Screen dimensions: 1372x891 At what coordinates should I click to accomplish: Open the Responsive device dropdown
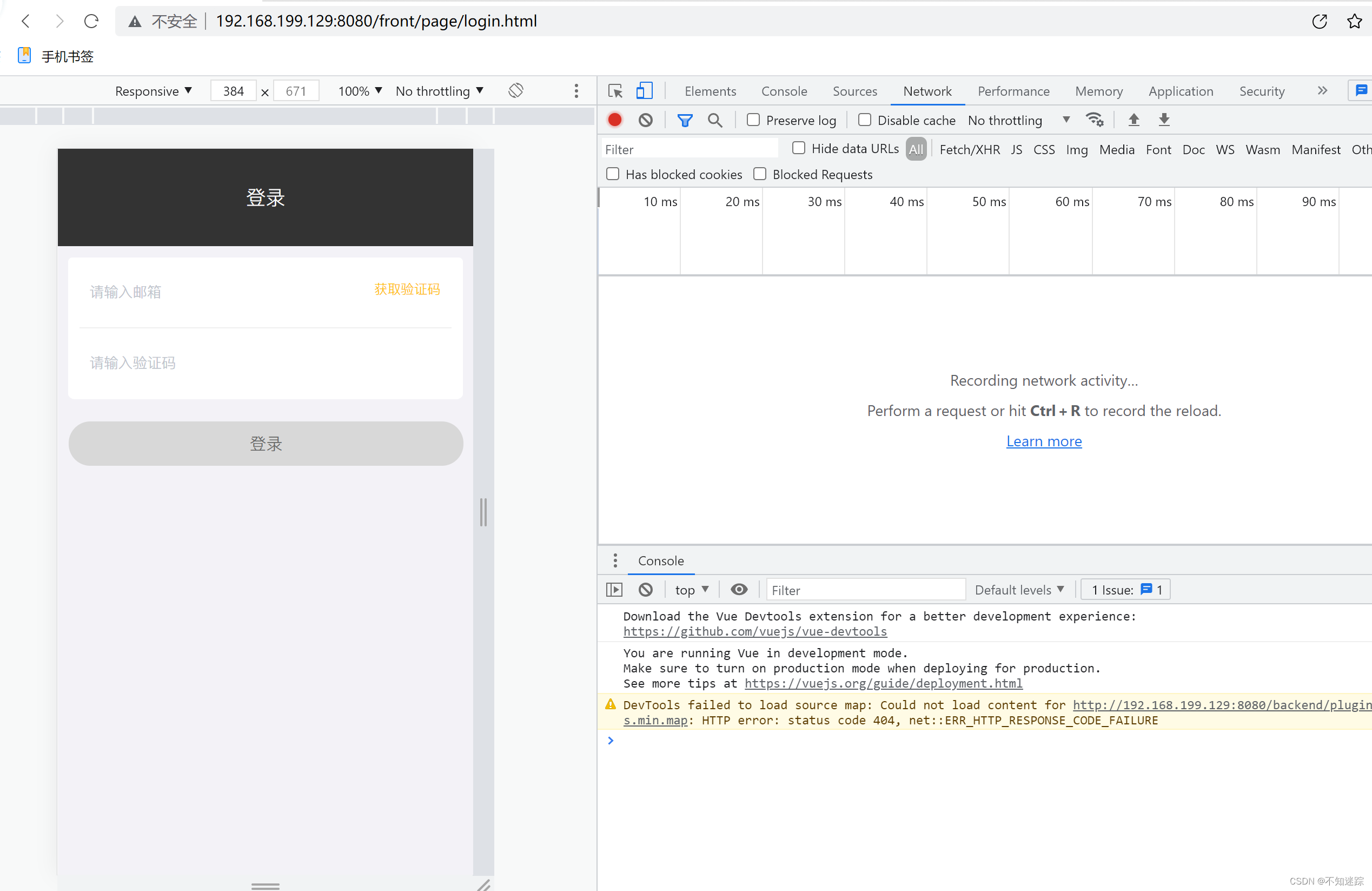pos(153,91)
